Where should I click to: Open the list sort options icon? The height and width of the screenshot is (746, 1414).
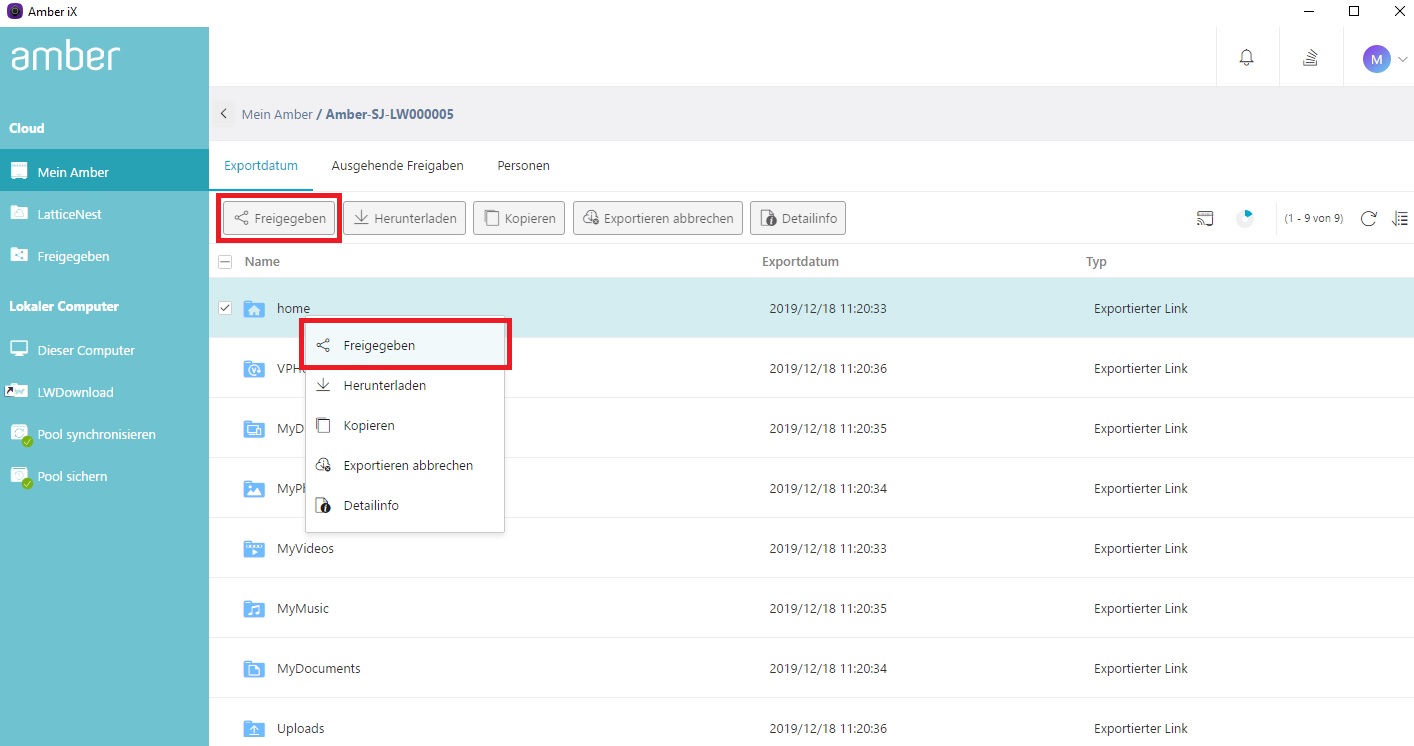pos(1400,219)
